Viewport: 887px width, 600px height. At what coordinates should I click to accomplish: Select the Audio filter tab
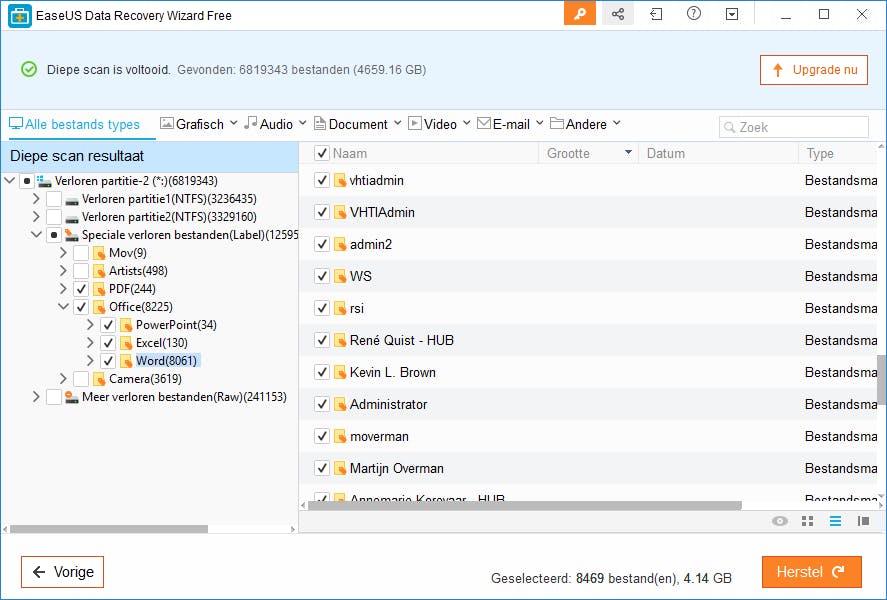coord(269,124)
